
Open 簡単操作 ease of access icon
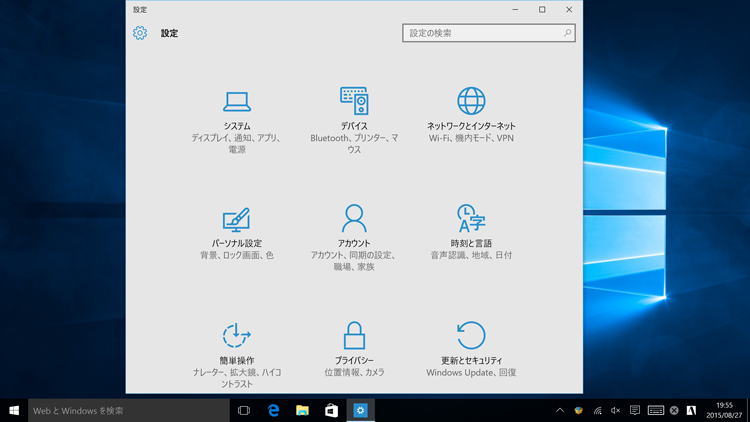point(237,336)
